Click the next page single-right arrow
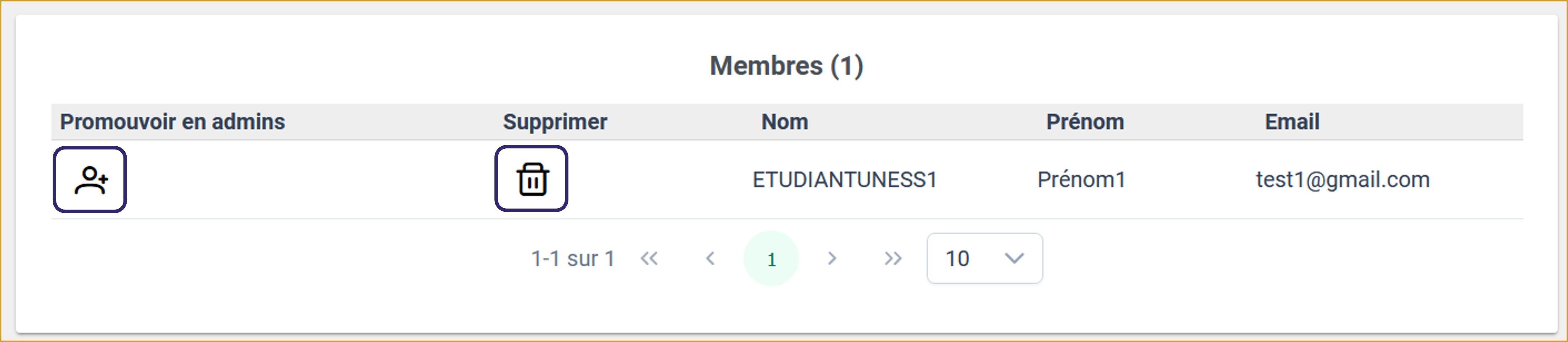 point(832,259)
